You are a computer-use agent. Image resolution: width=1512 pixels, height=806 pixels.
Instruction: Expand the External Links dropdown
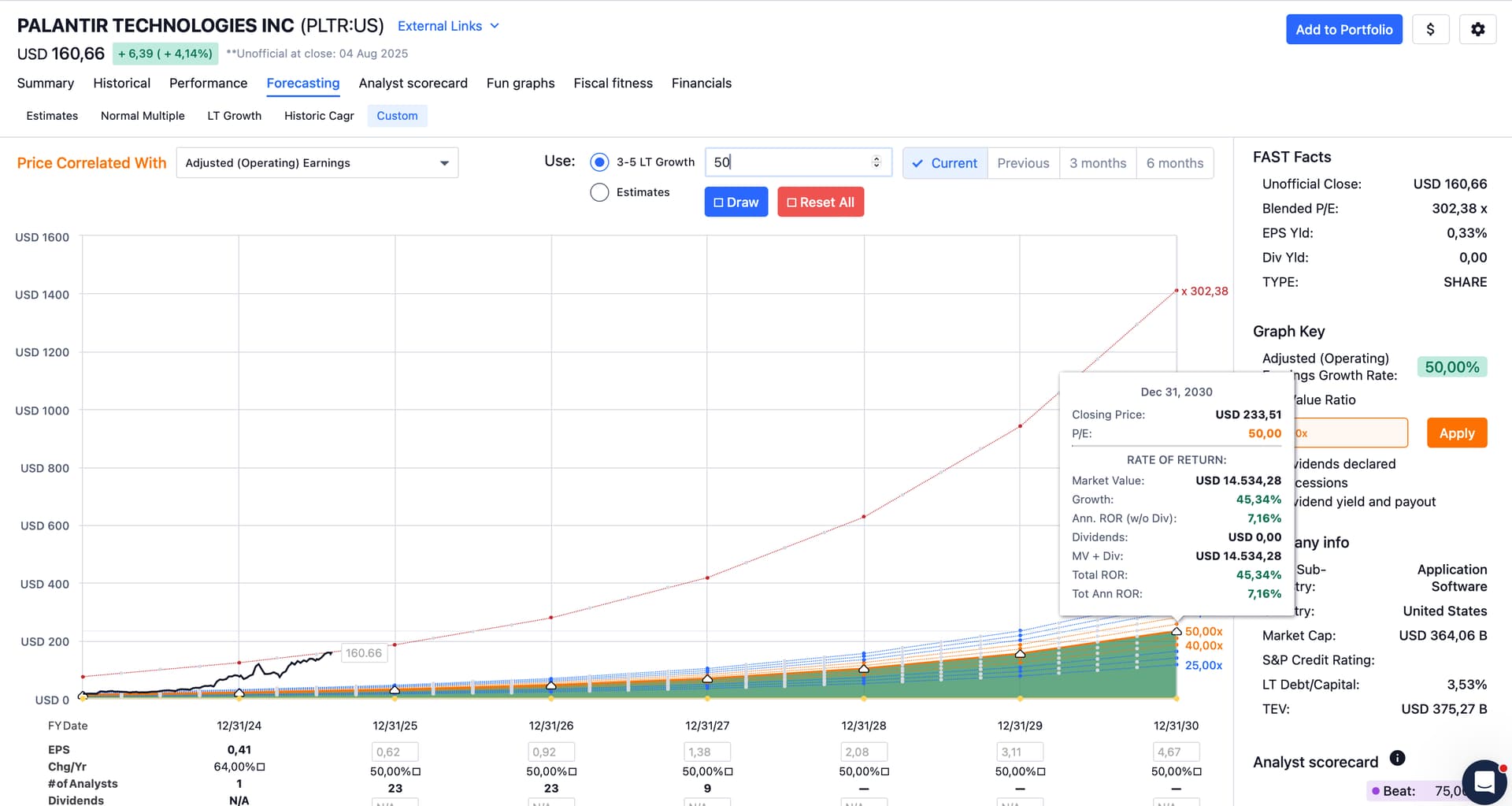click(448, 26)
